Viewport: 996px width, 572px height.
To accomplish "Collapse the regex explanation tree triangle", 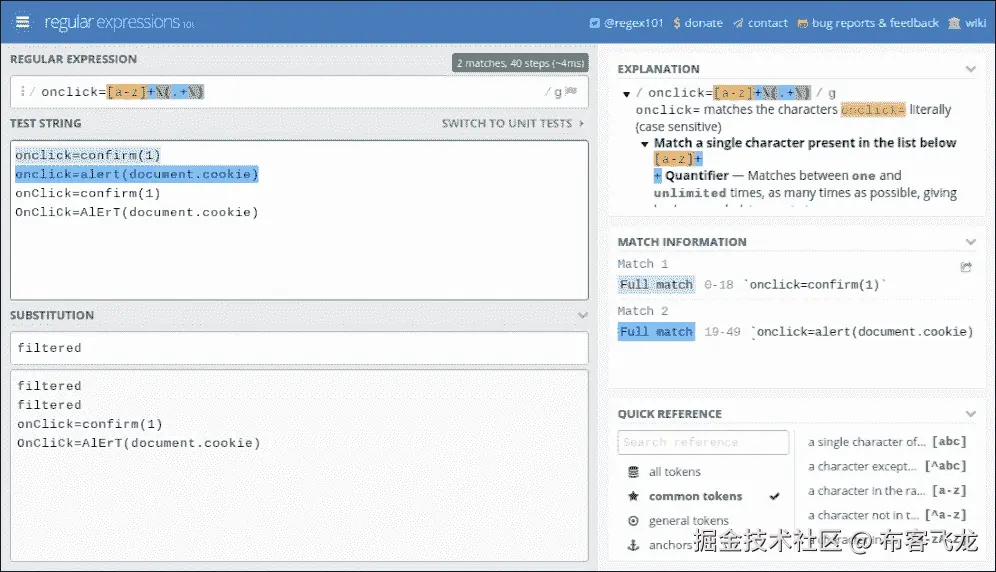I will click(626, 94).
